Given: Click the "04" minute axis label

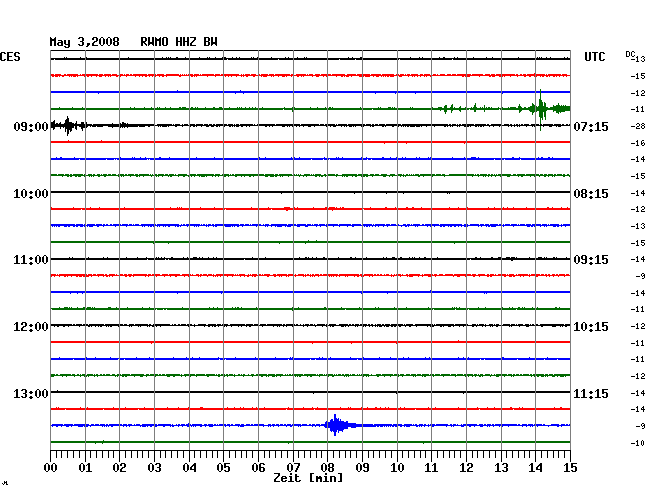Looking at the screenshot, I should click(x=189, y=467).
